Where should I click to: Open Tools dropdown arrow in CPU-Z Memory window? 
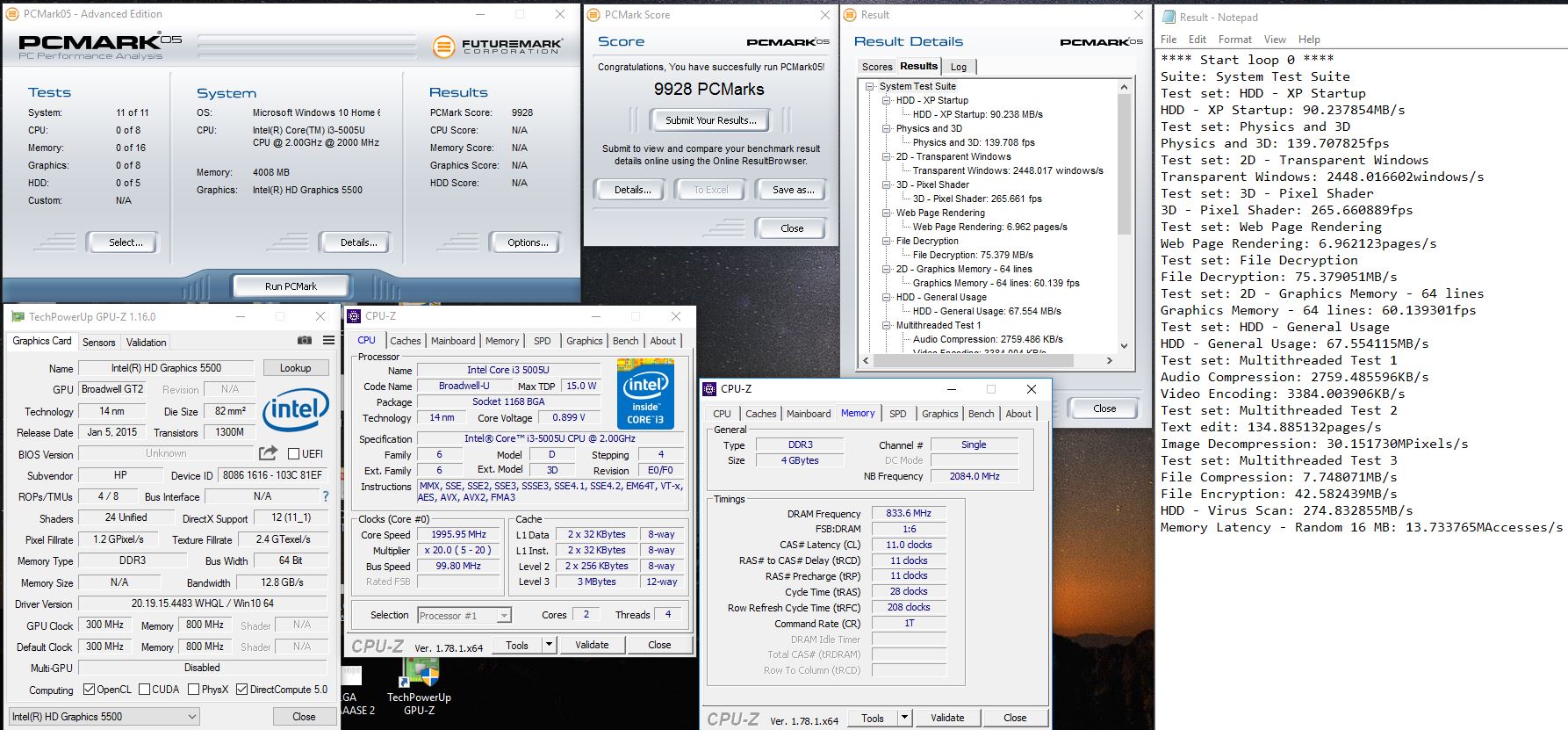(905, 718)
